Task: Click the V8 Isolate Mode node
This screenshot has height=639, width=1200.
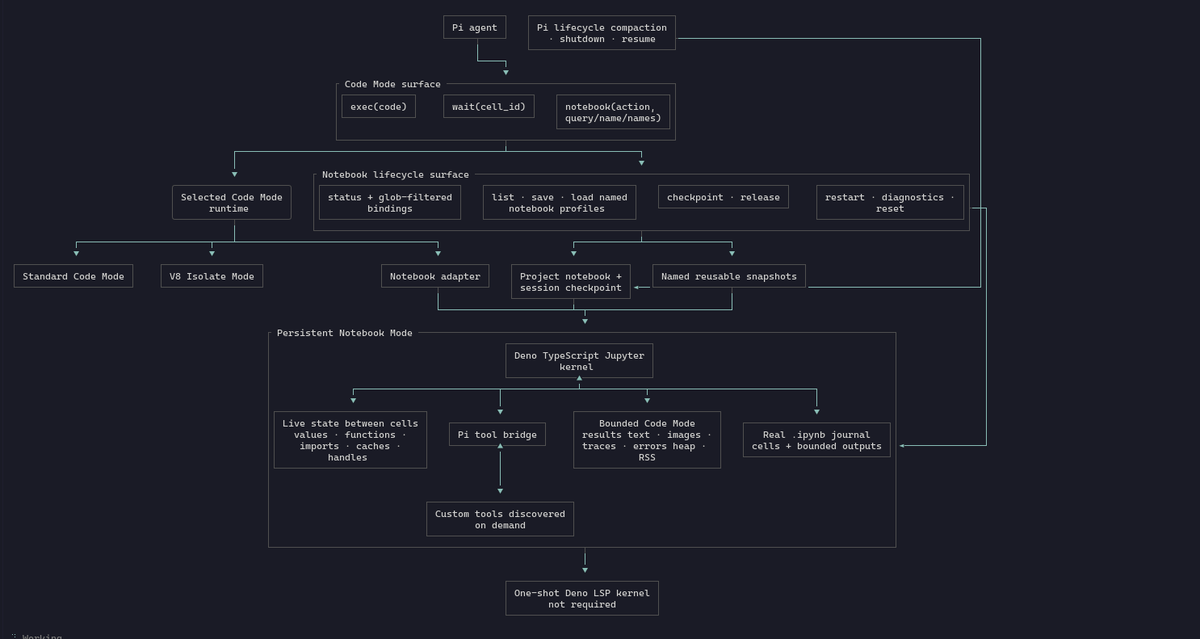Action: [212, 276]
